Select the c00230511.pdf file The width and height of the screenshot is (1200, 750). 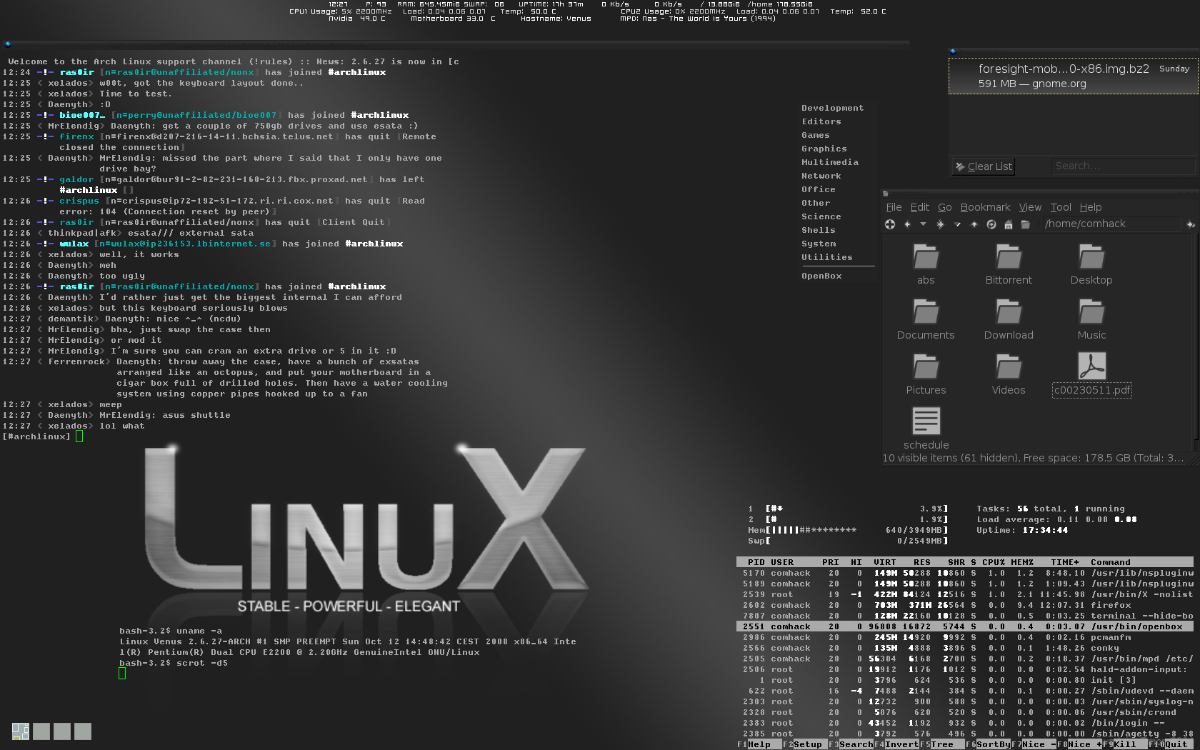[x=1091, y=375]
